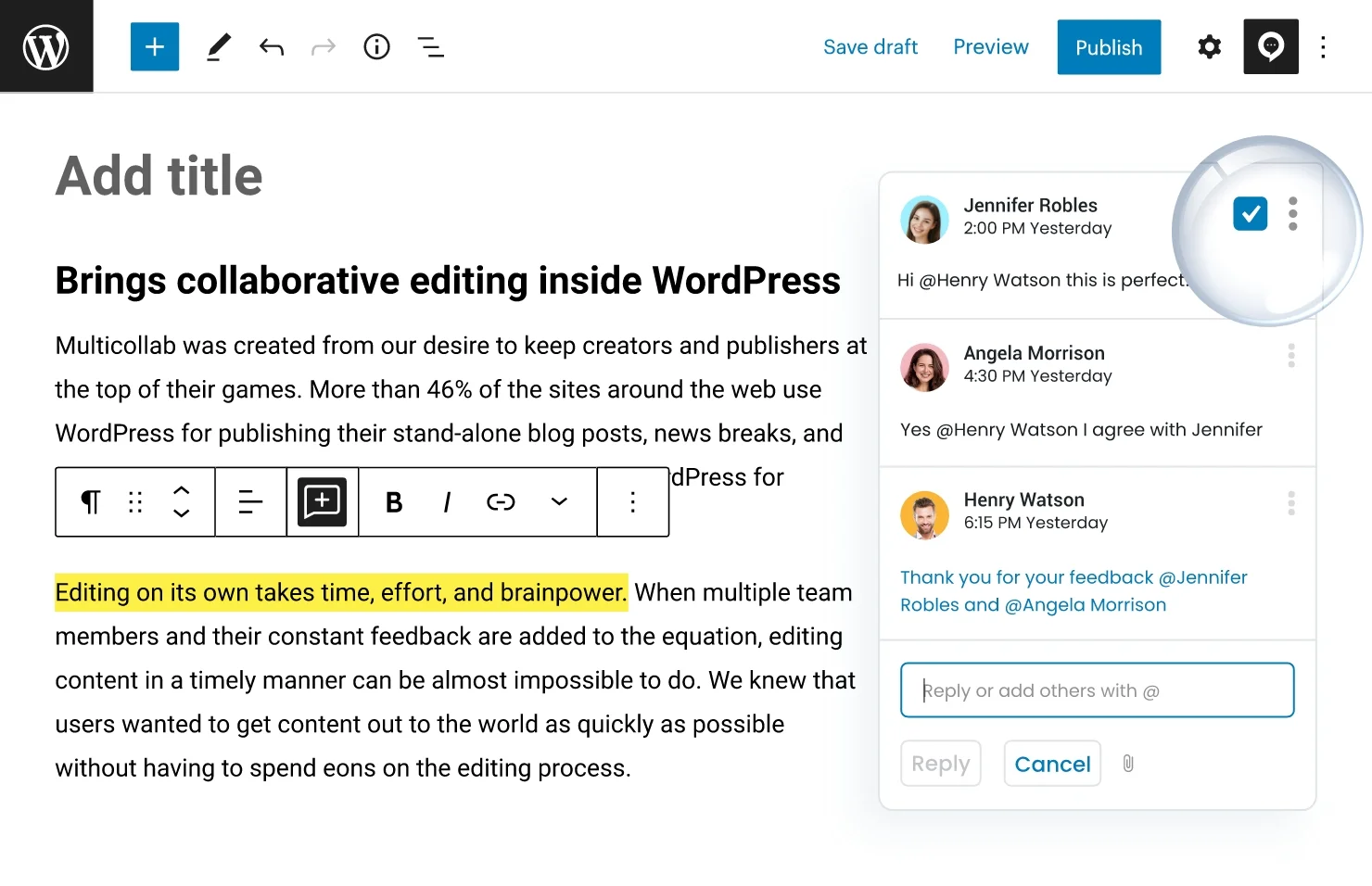The width and height of the screenshot is (1372, 886).
Task: Undo the last change
Action: (271, 47)
